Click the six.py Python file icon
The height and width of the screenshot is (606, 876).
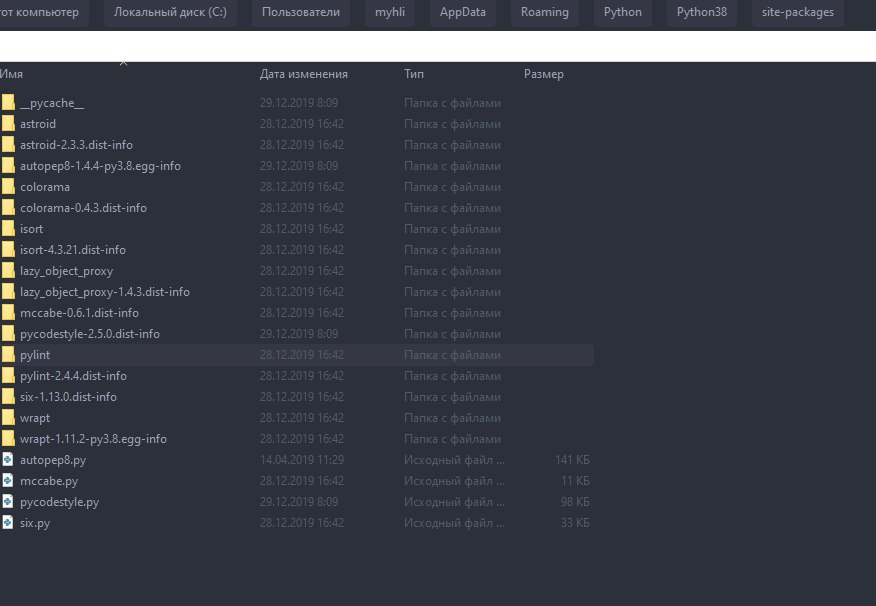coord(7,523)
